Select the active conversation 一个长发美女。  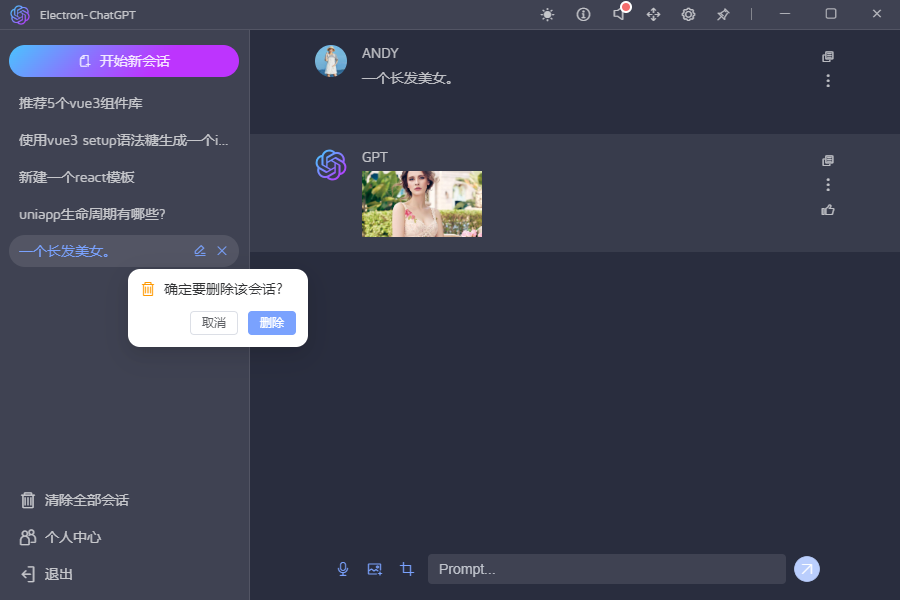coord(124,251)
